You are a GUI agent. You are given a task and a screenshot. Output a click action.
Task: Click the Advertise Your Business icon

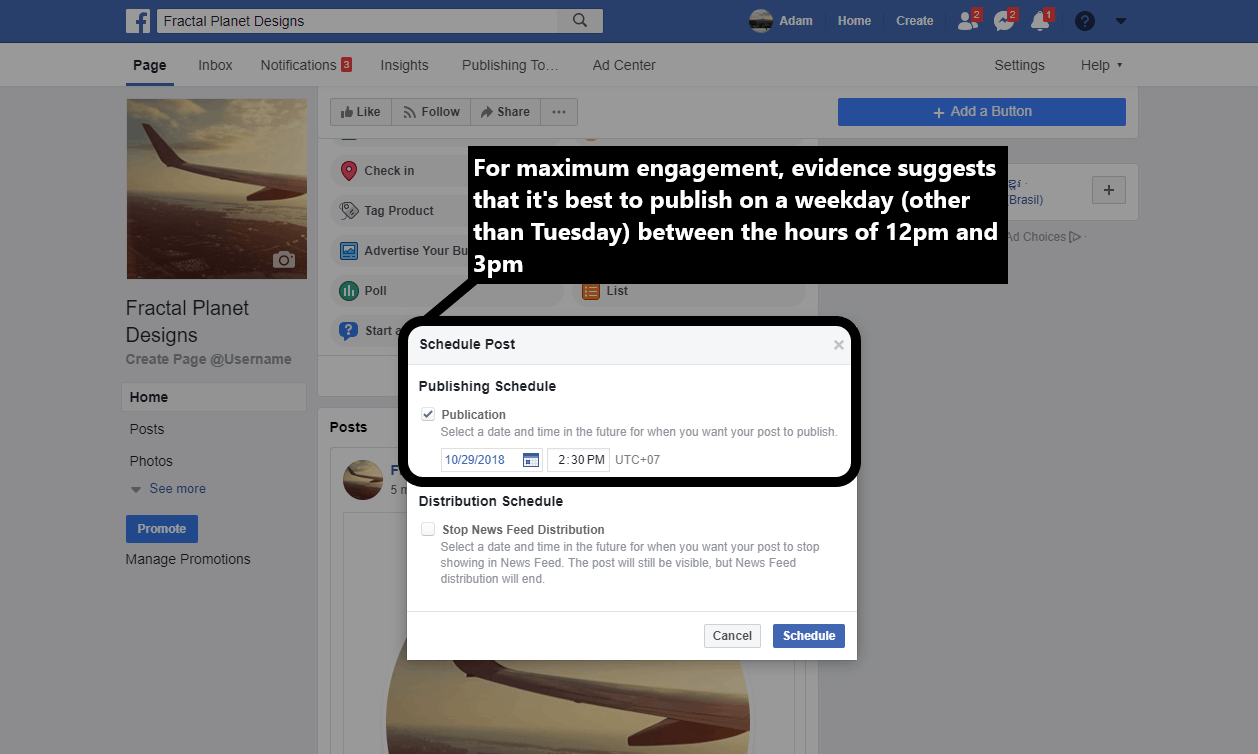coord(348,251)
